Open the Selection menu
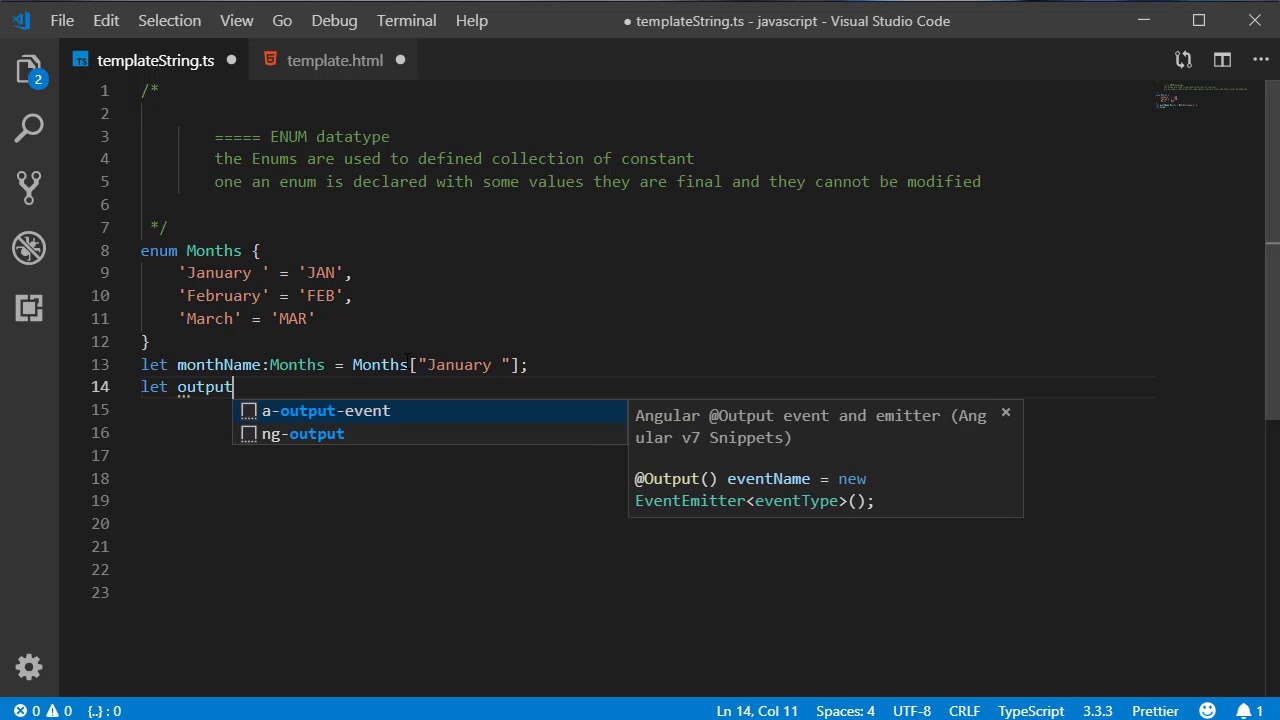The width and height of the screenshot is (1280, 720). pos(169,20)
